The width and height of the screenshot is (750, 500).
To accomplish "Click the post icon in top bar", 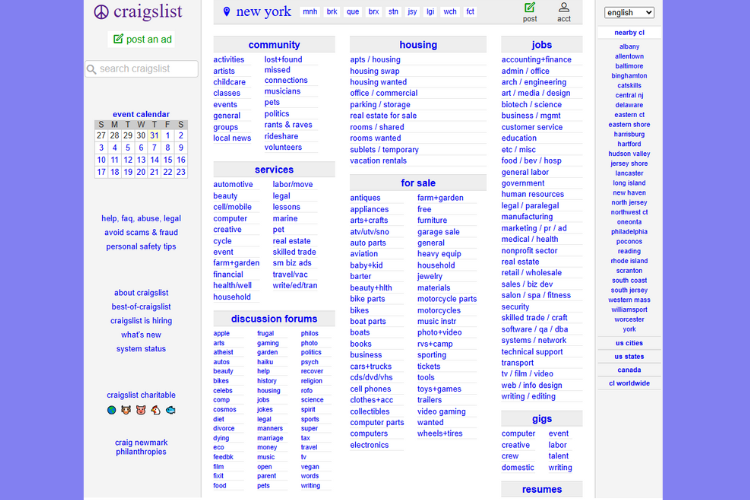I will tap(529, 7).
